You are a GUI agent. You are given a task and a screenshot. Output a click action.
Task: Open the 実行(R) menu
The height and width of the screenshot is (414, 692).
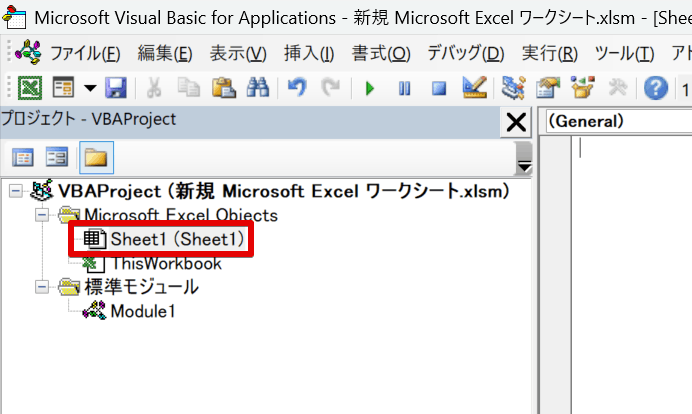point(549,54)
